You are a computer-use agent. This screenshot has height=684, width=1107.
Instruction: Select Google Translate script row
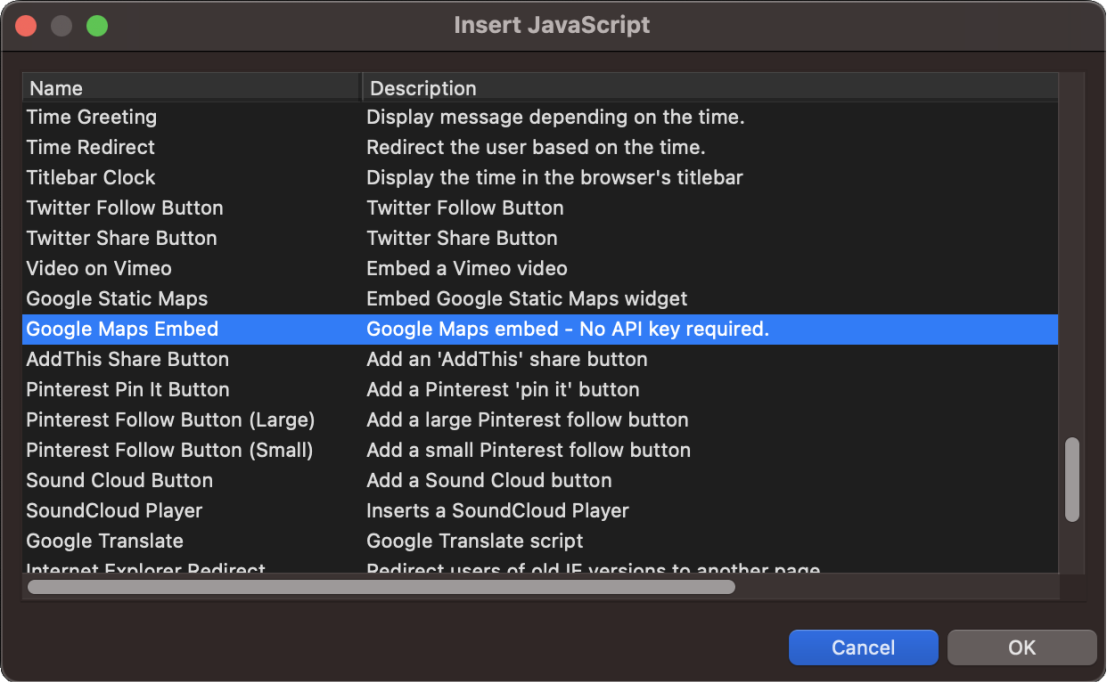pos(105,541)
